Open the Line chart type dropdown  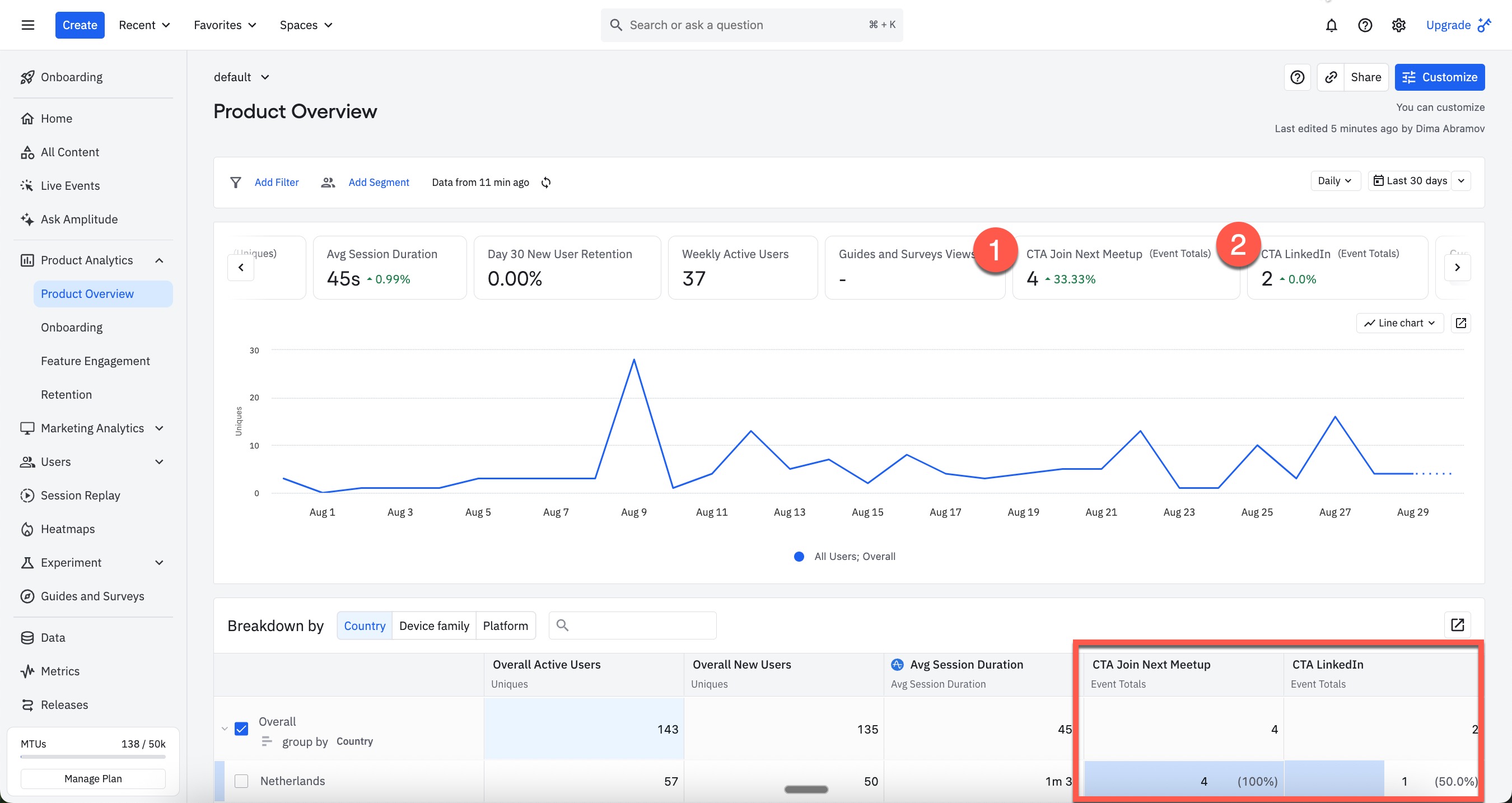pyautogui.click(x=1399, y=323)
